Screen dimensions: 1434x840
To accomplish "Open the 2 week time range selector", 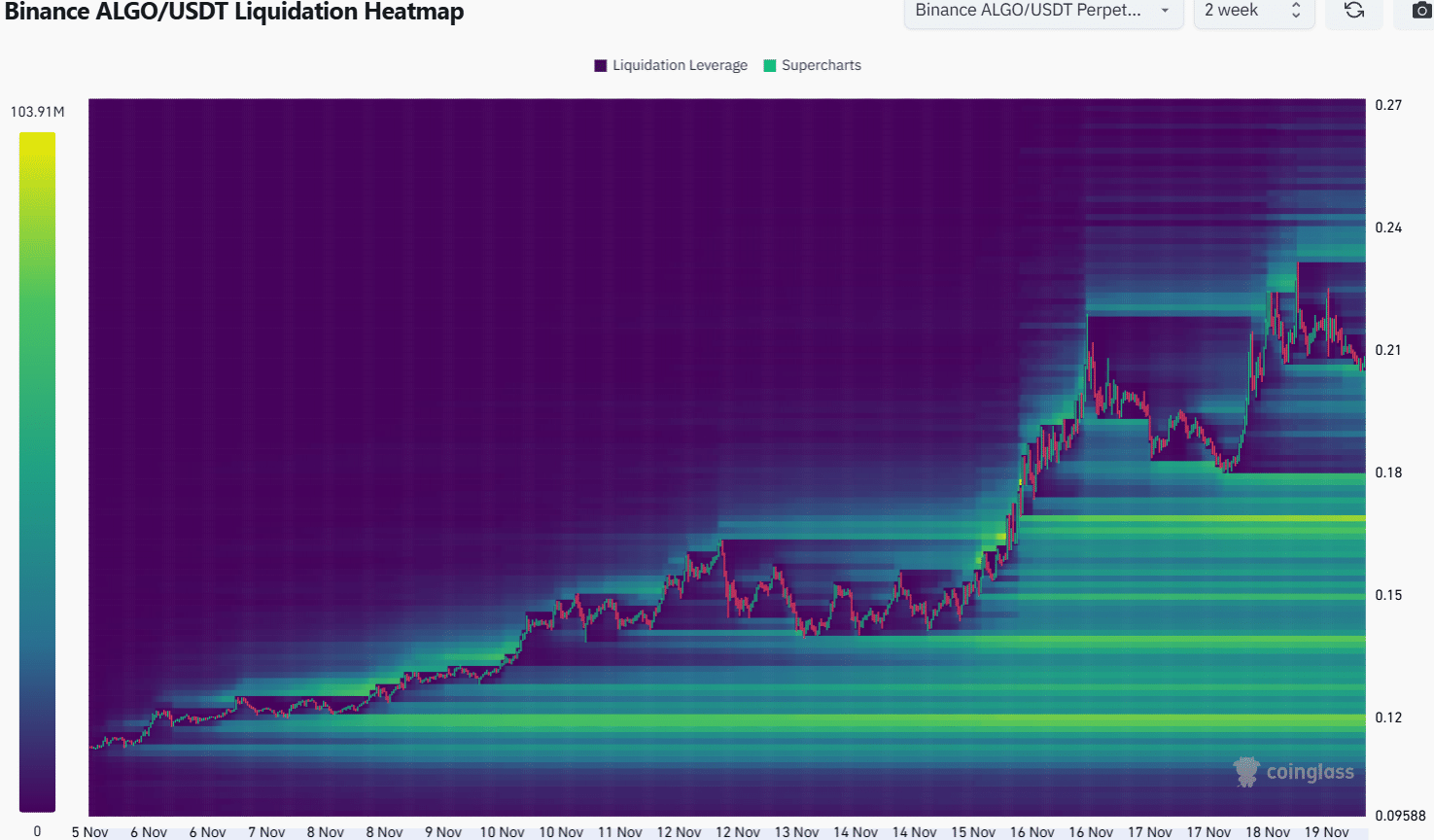I will [1254, 11].
